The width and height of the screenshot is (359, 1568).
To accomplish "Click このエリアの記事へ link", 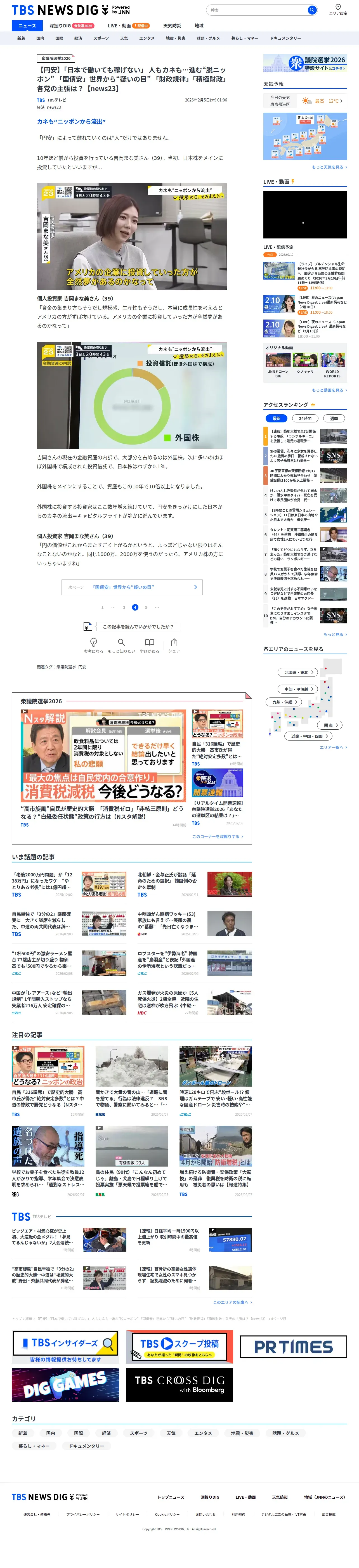I will point(232,1302).
